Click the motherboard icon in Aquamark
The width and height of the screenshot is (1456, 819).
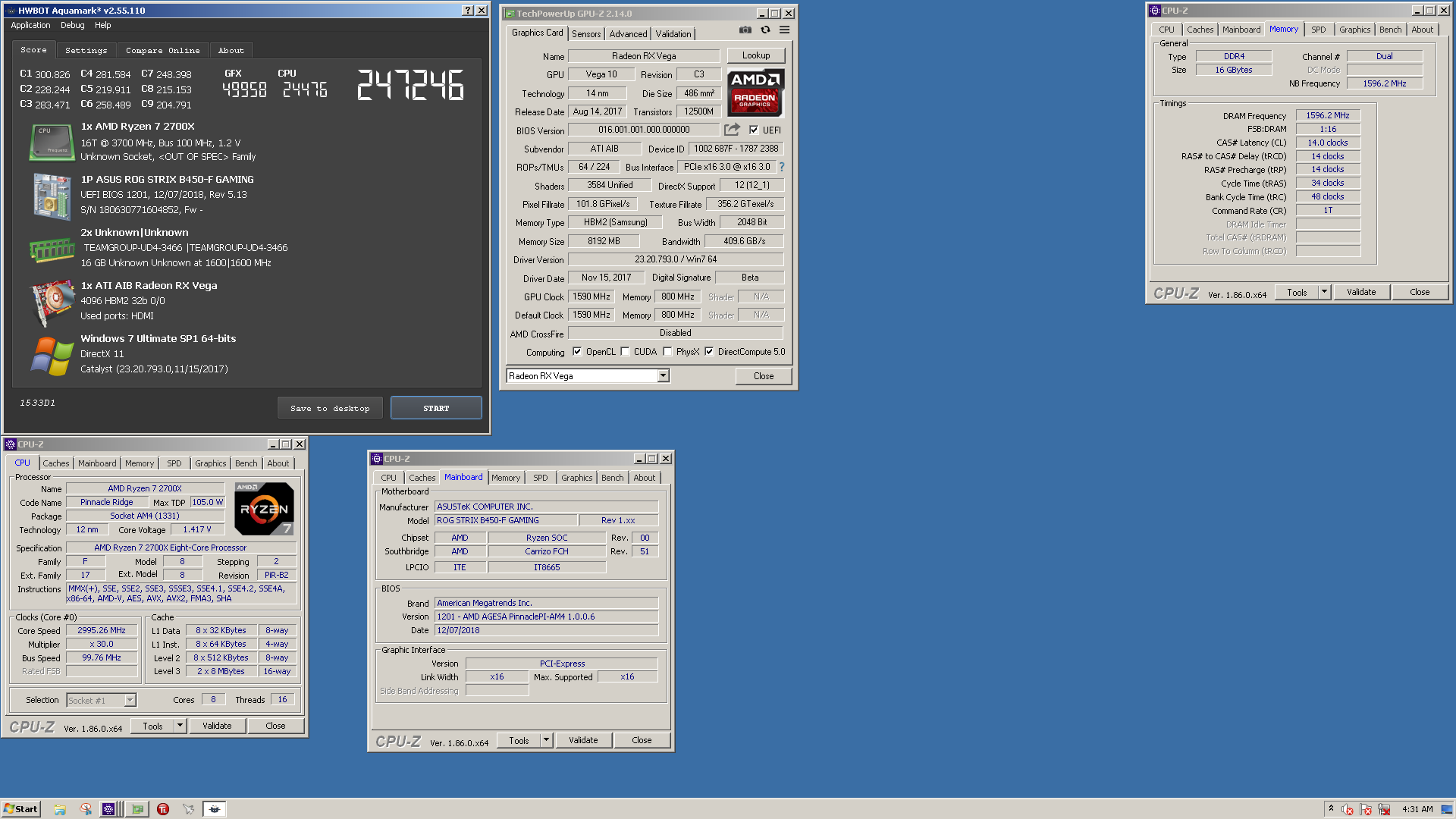[x=52, y=196]
